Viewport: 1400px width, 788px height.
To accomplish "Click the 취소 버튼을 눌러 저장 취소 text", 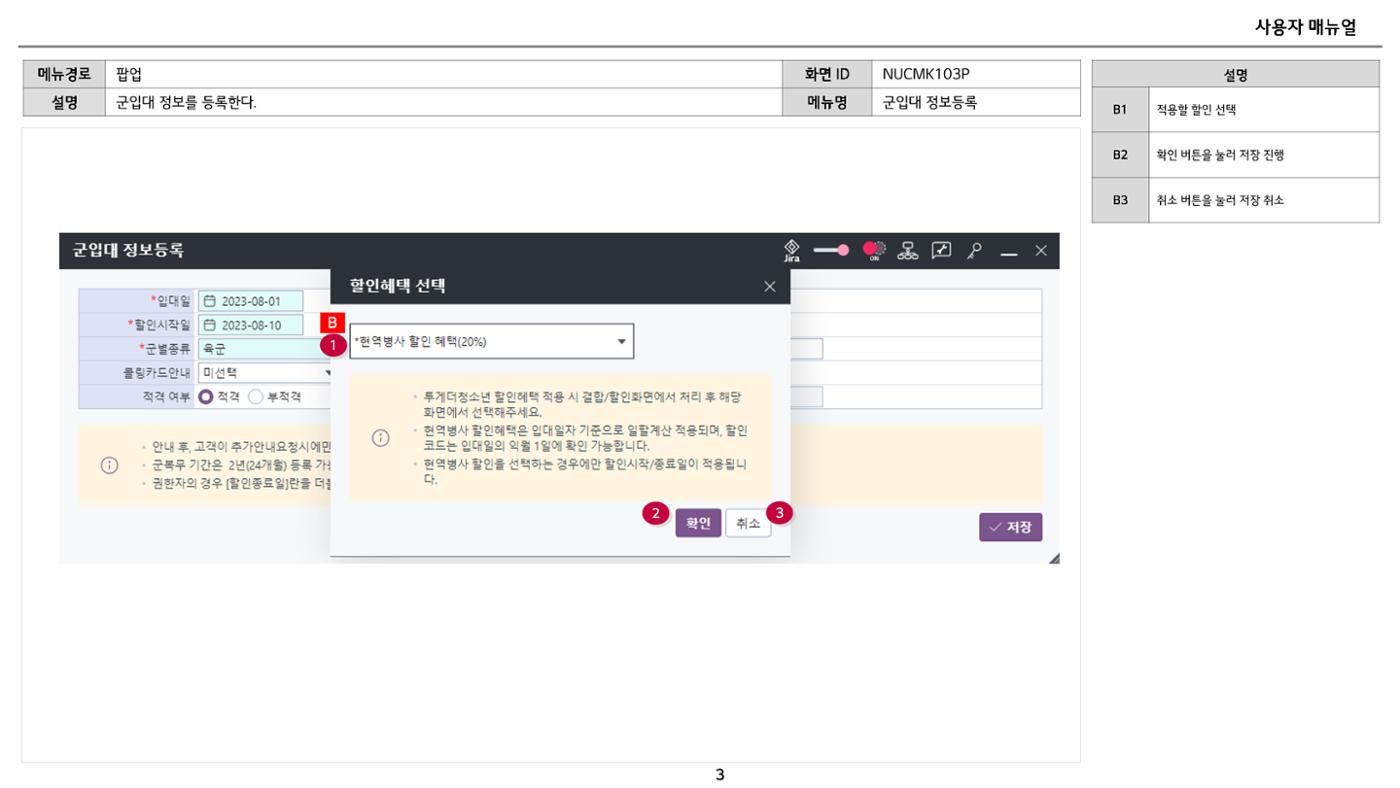I will tap(1220, 200).
